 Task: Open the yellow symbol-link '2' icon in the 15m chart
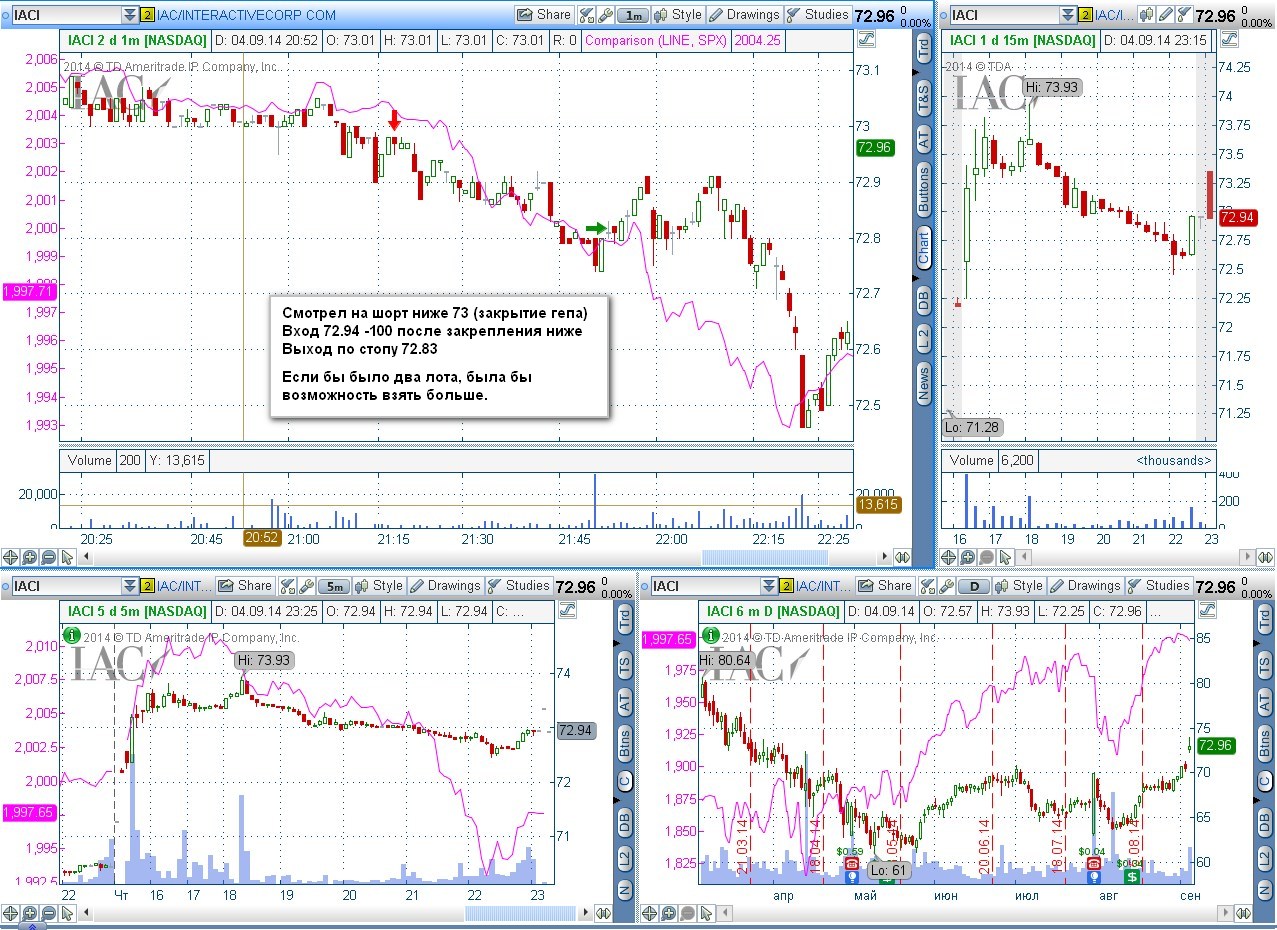[x=1085, y=15]
